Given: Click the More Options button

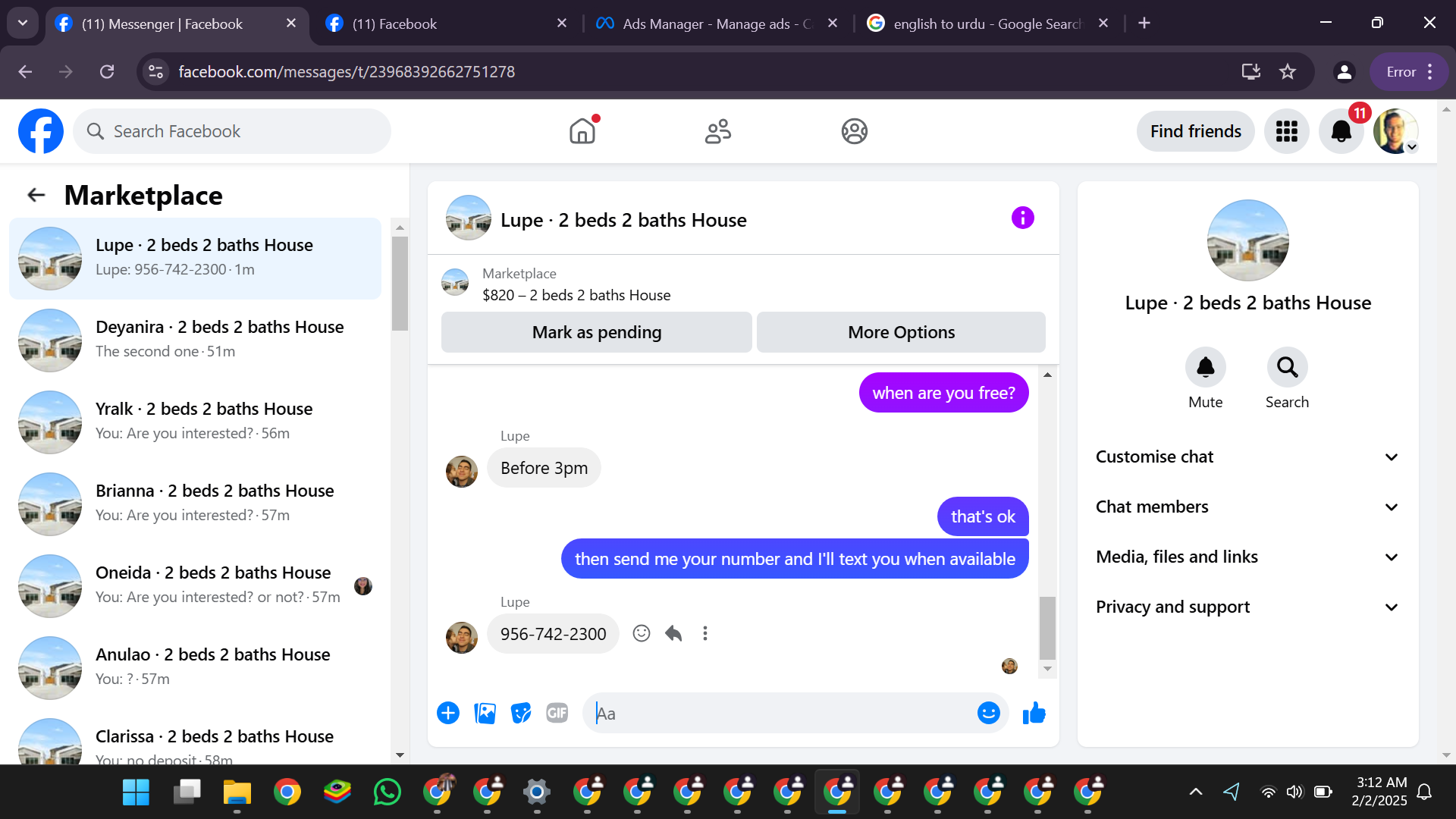Looking at the screenshot, I should 901,332.
